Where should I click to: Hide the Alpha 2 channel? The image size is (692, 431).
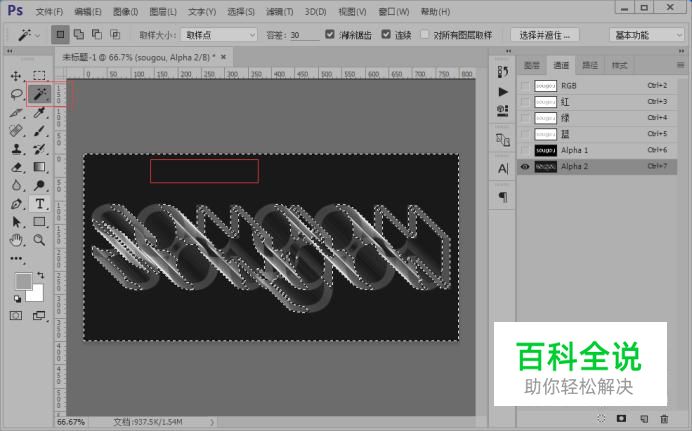click(x=525, y=166)
